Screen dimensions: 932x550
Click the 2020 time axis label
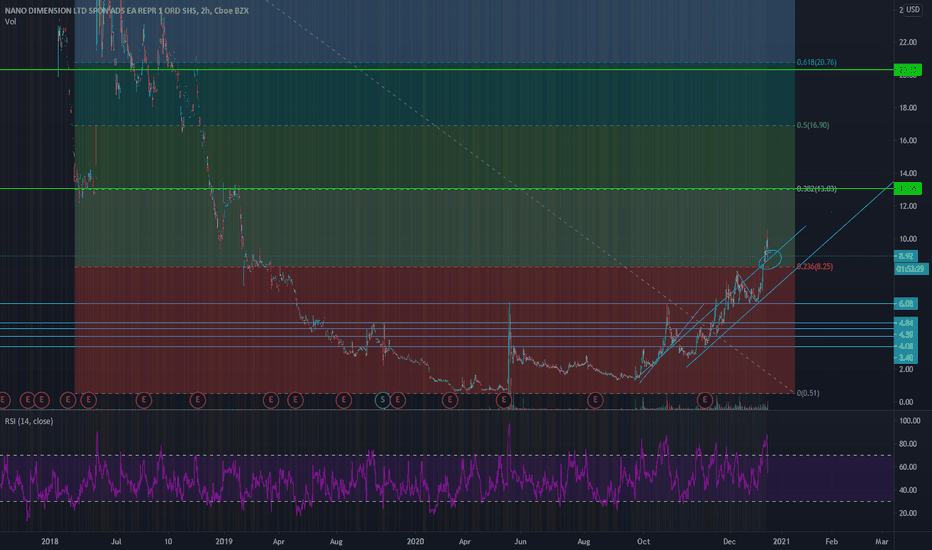(x=415, y=541)
